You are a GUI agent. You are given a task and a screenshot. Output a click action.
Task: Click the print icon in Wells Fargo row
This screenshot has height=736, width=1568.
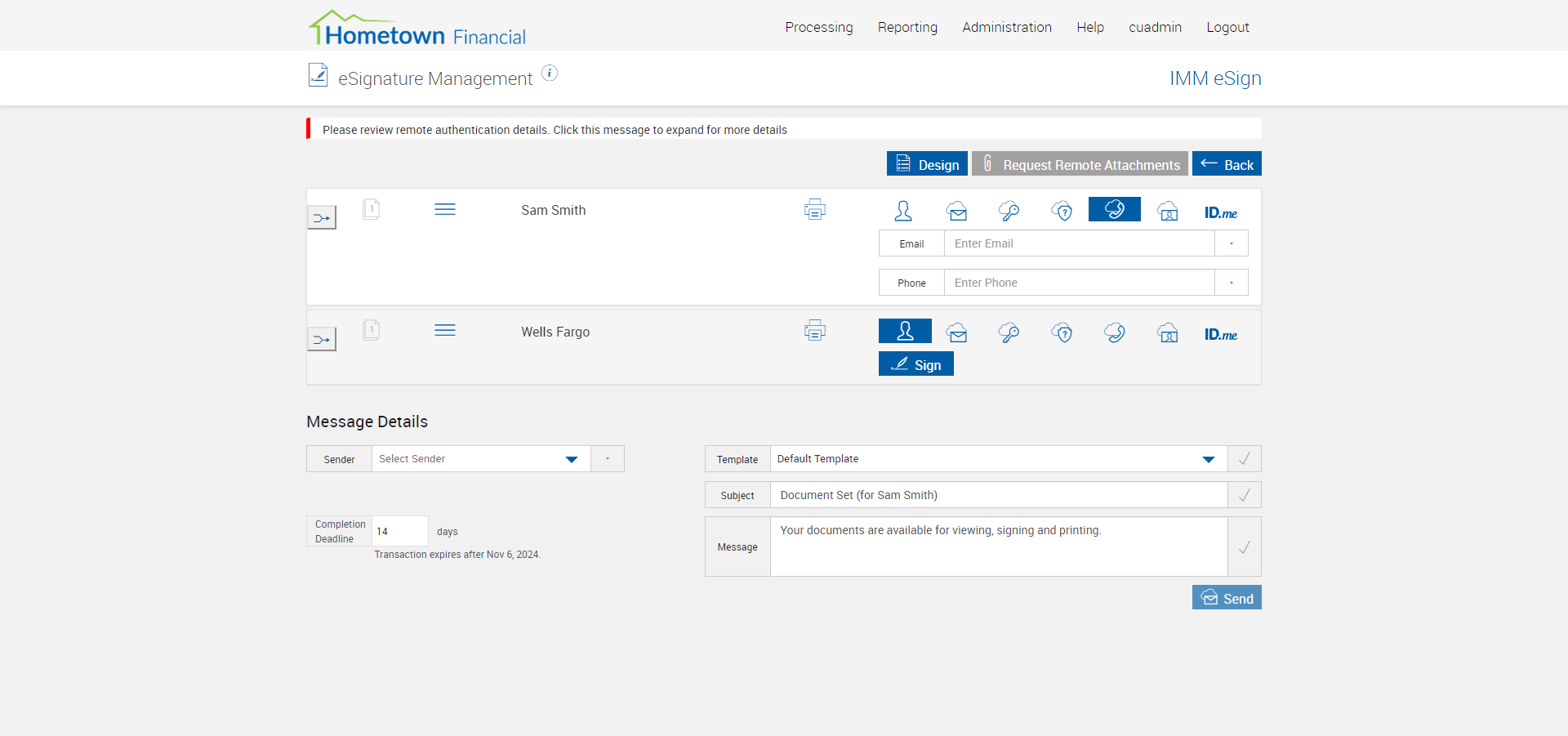[815, 331]
